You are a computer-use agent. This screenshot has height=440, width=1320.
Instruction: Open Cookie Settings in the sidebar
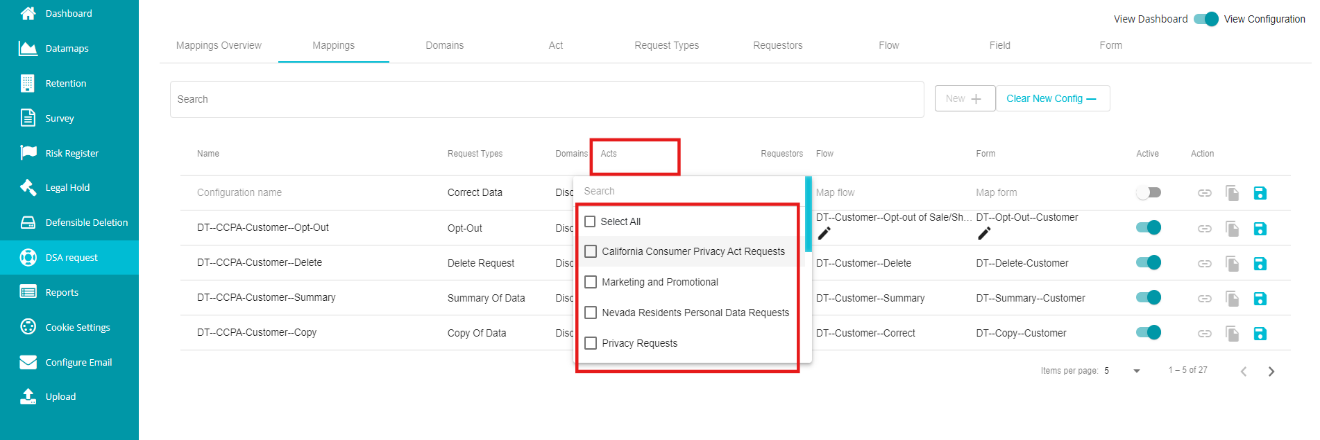[x=69, y=327]
